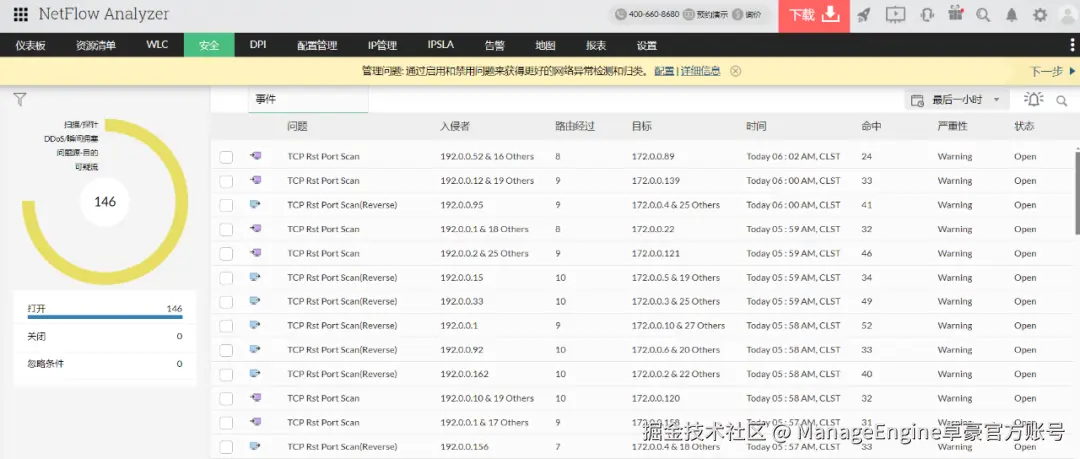Image resolution: width=1080 pixels, height=459 pixels.
Task: Open the DPI menu
Action: 258,45
